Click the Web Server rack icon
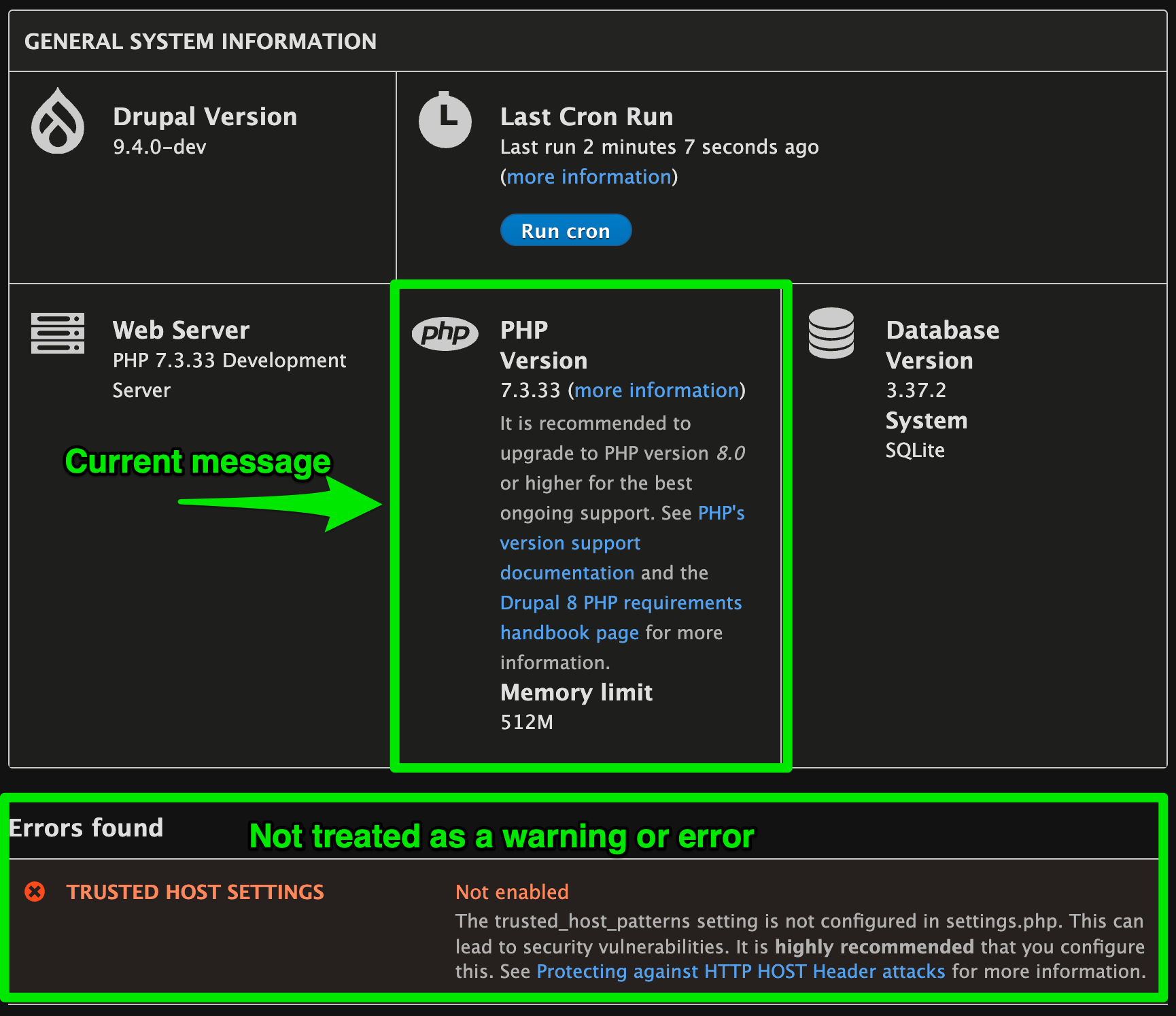Image resolution: width=1176 pixels, height=1016 pixels. click(x=58, y=333)
